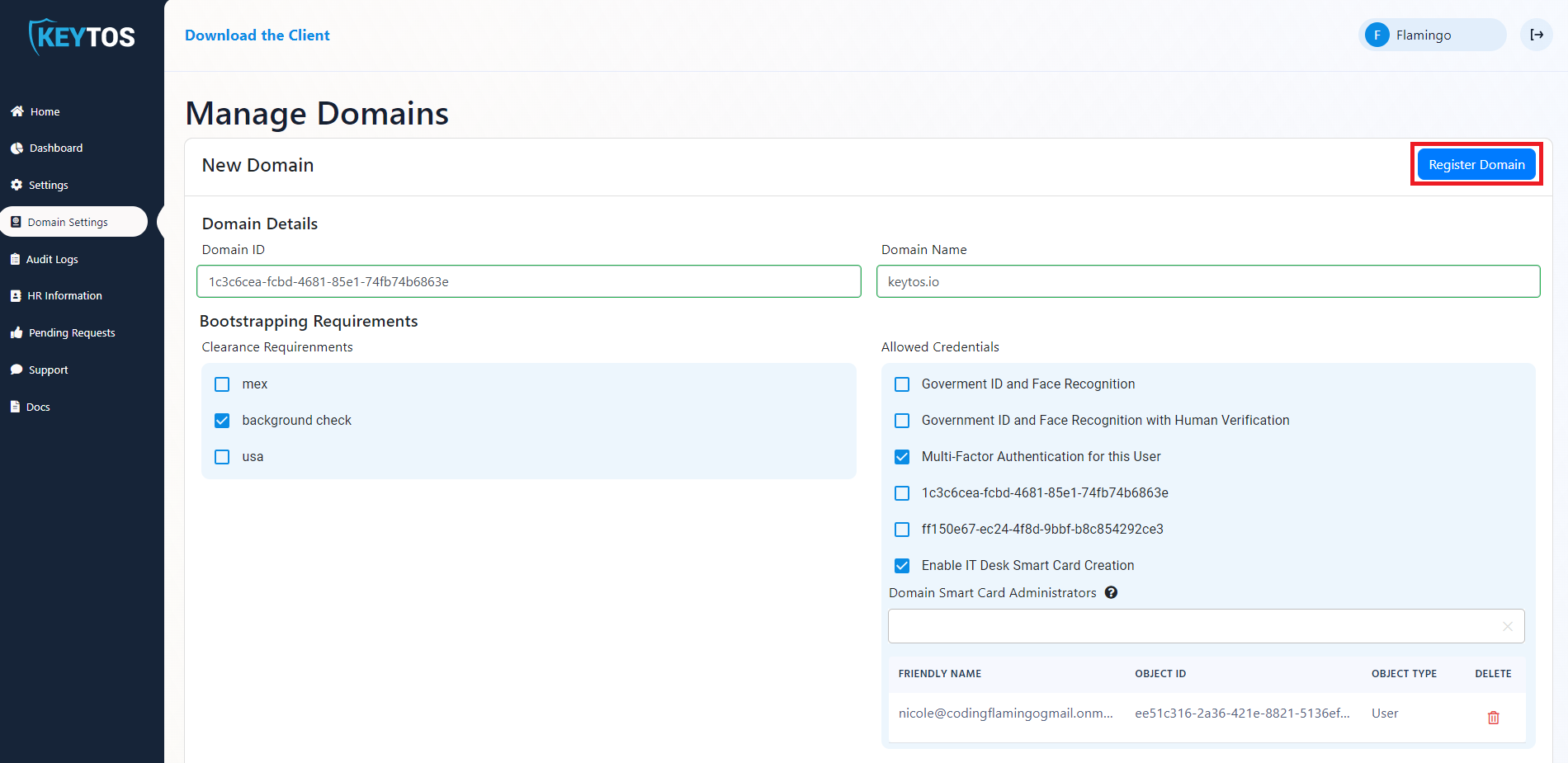Open the Support page
Screen dimensions: 1568x763
pos(48,370)
